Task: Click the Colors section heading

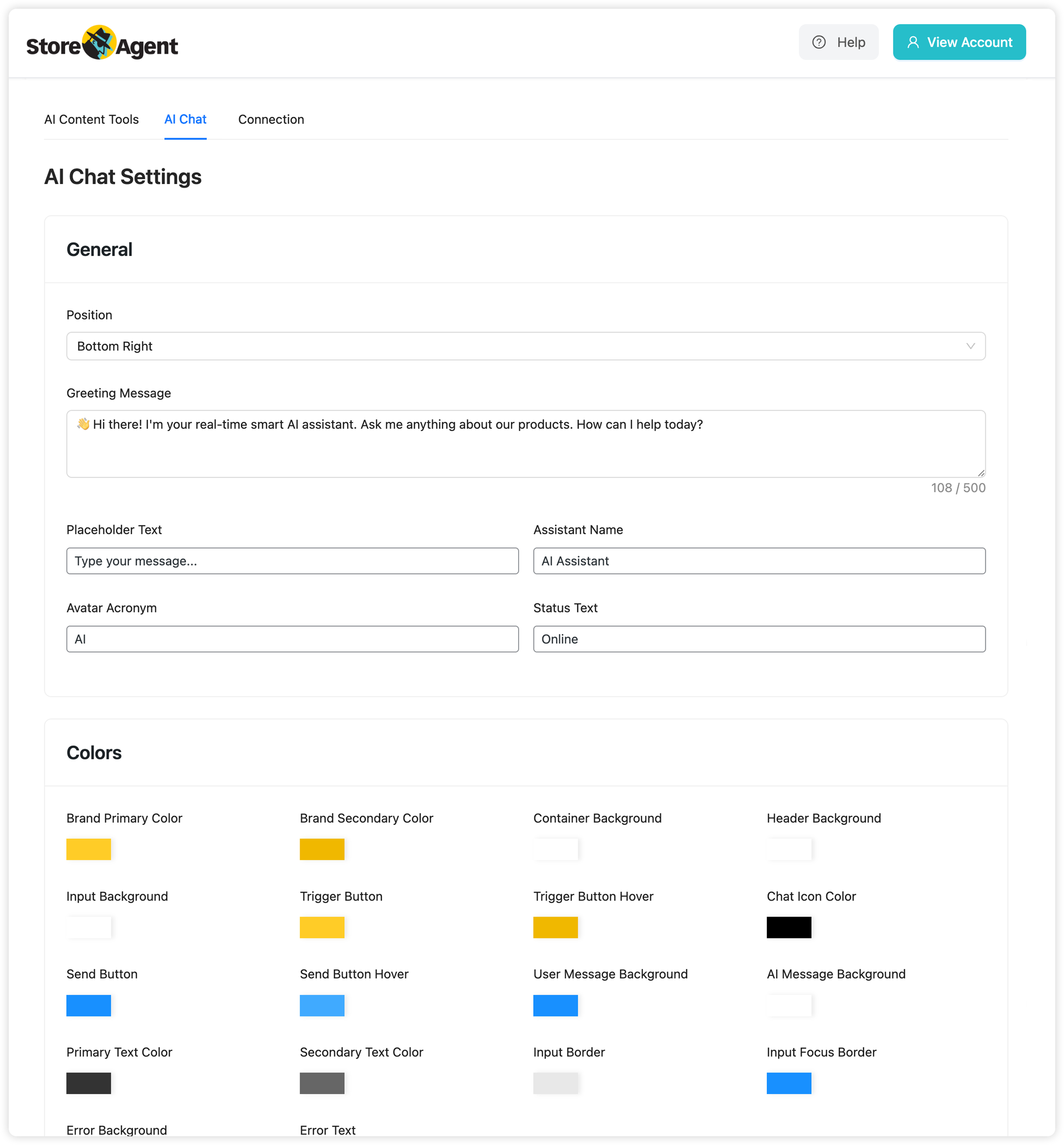Action: (95, 753)
